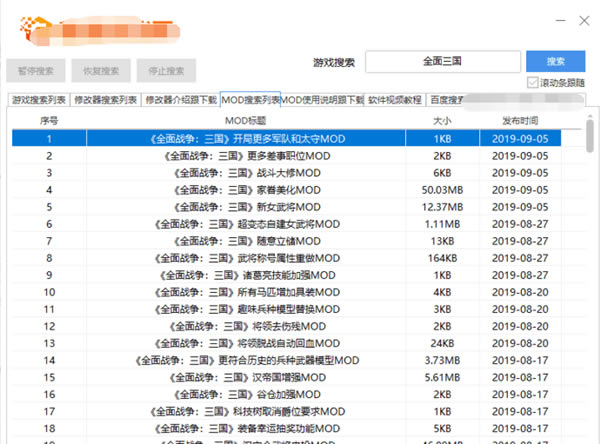Image resolution: width=600 pixels, height=444 pixels.
Task: Click the 5.61MB size cell
Action: tap(442, 377)
